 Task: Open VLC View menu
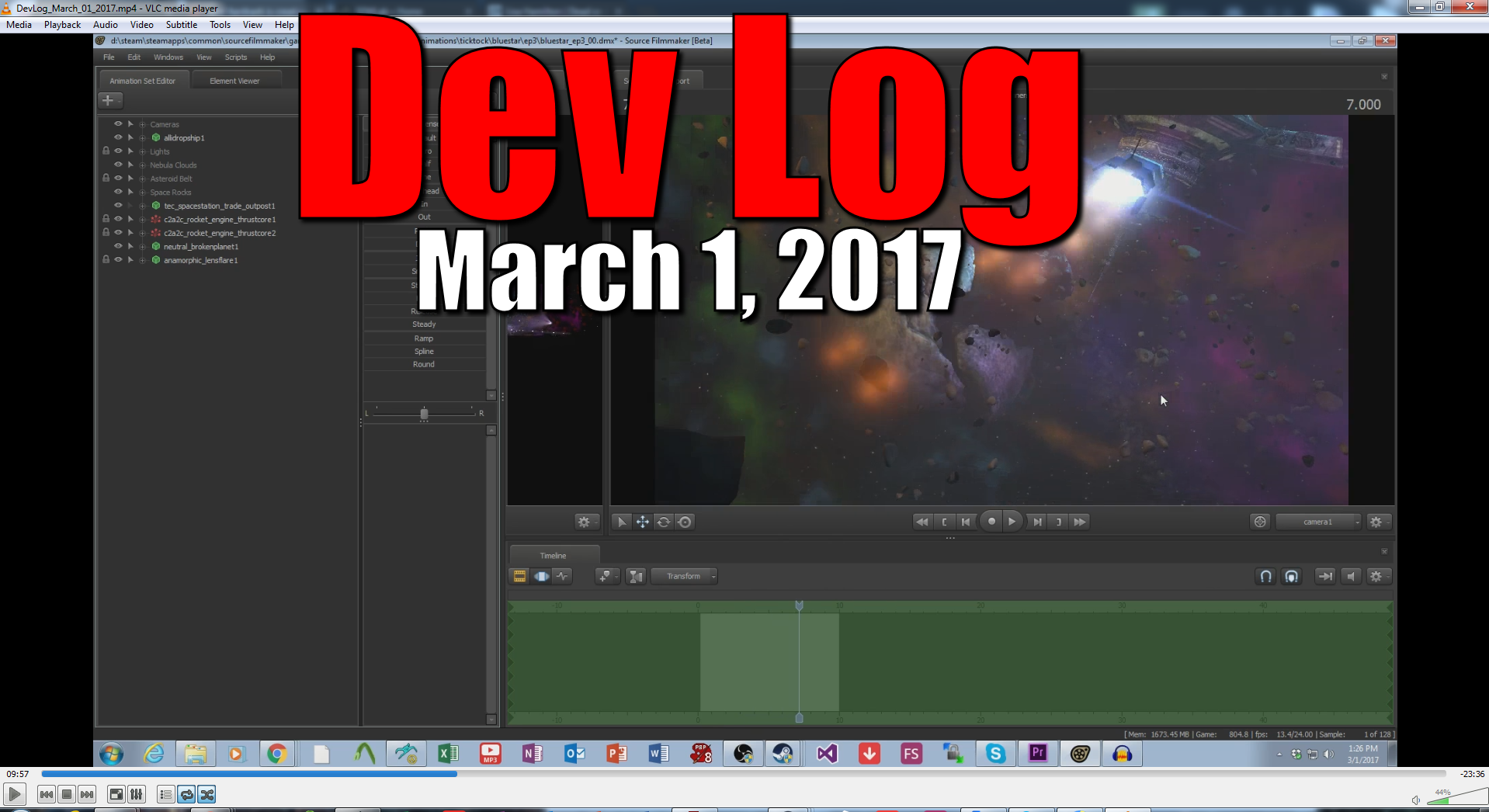click(252, 25)
